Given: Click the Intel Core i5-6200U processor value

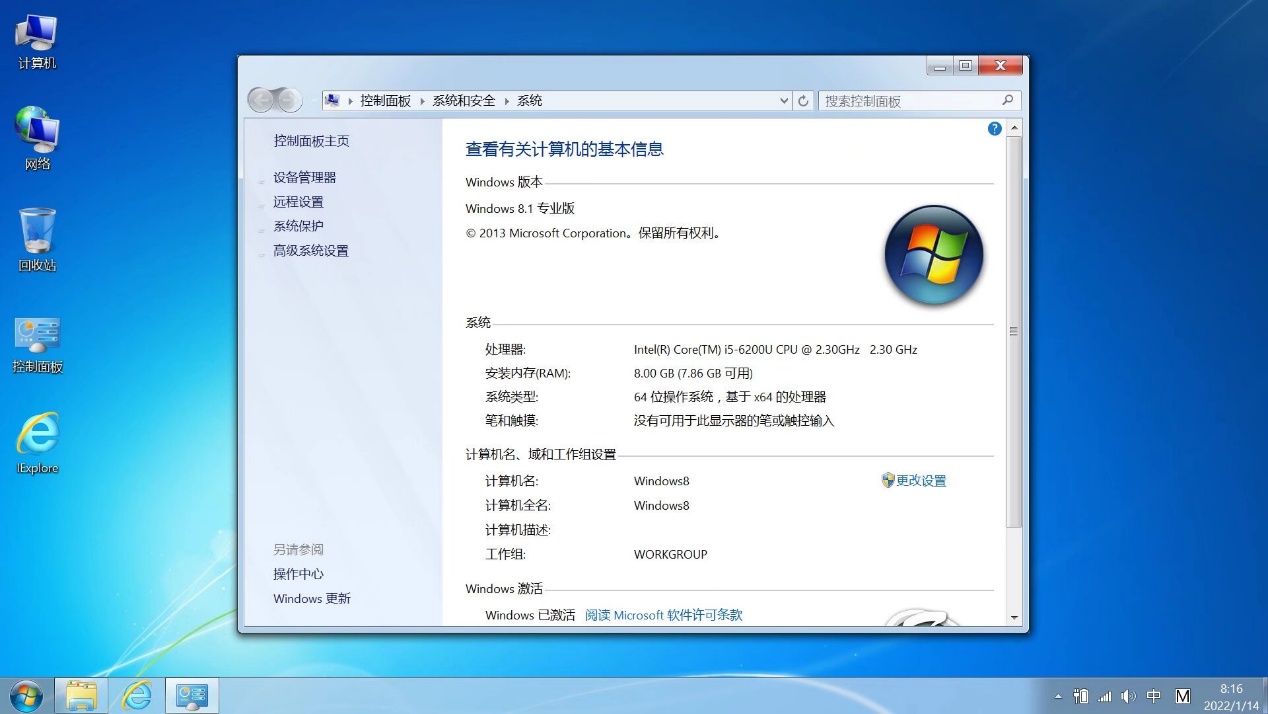Looking at the screenshot, I should [x=775, y=350].
